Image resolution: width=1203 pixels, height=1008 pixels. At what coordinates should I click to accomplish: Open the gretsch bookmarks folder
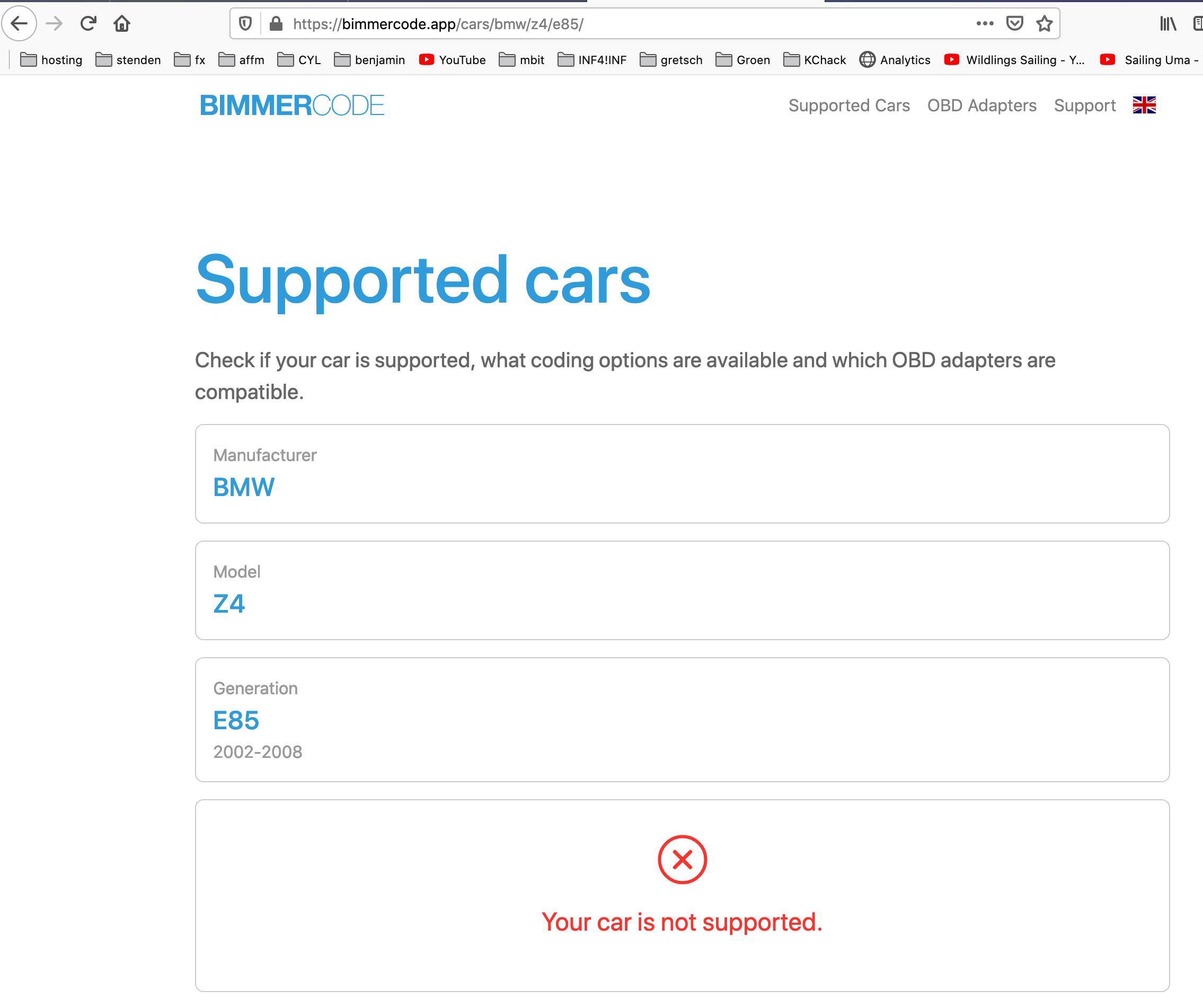[671, 59]
